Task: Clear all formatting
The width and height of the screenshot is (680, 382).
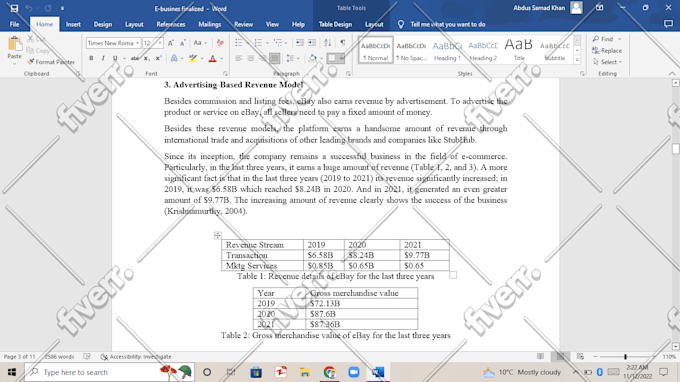Action: [220, 43]
